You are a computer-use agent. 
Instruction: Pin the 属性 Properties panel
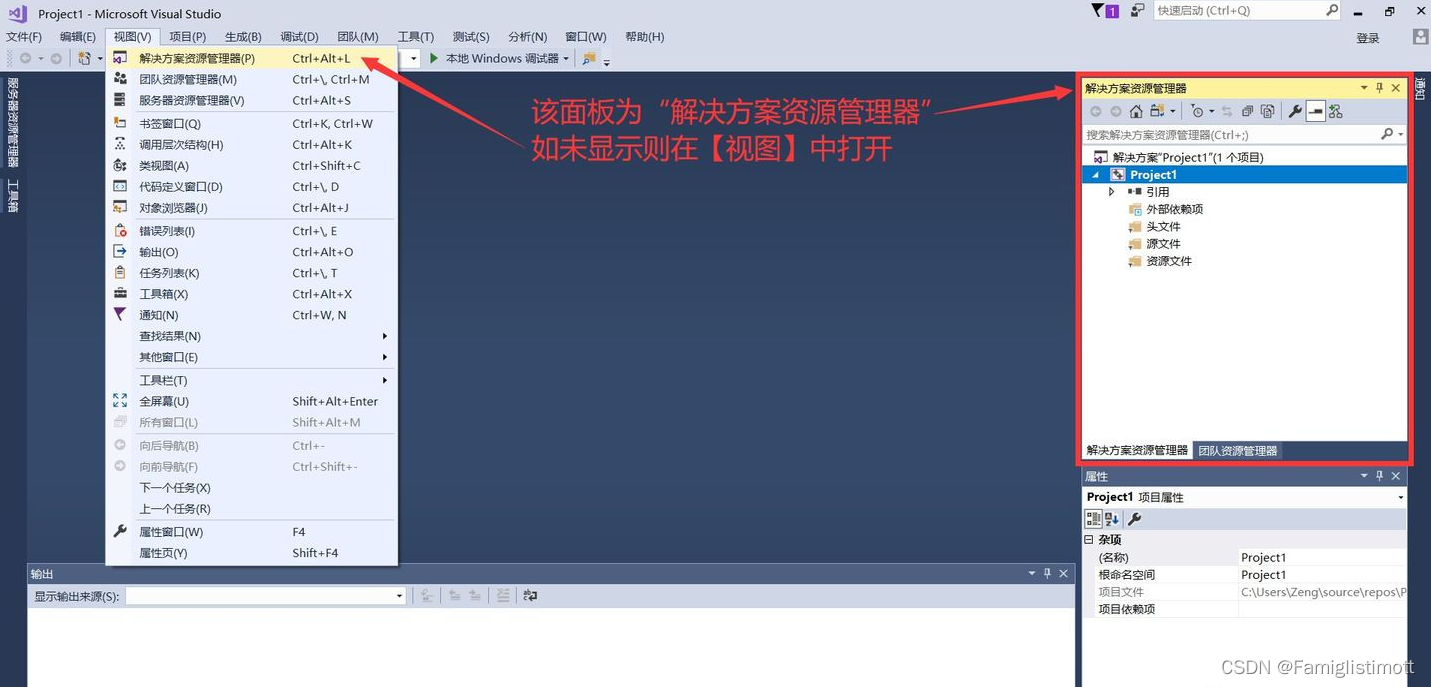point(1380,476)
